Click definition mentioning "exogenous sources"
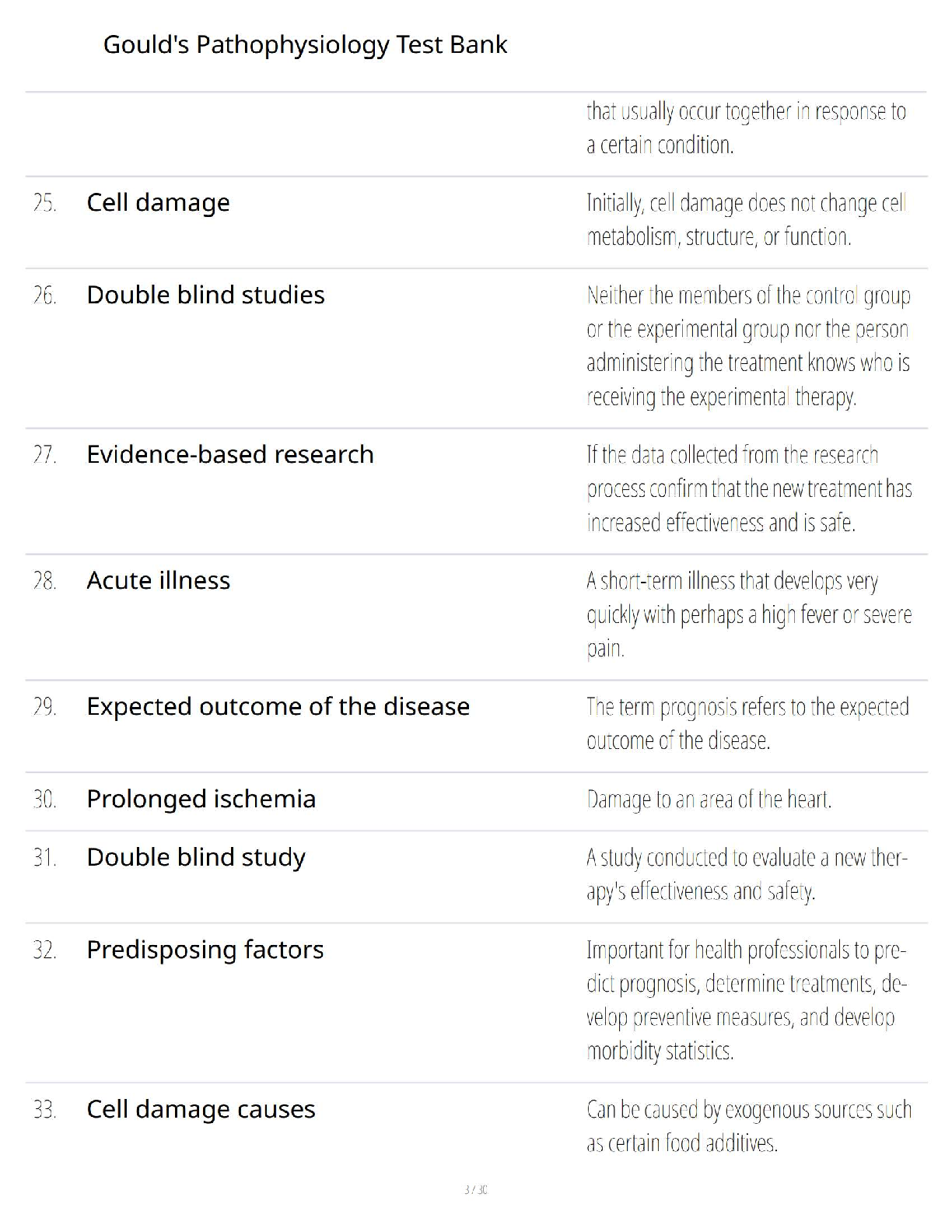This screenshot has width=952, height=1232. (x=748, y=1126)
